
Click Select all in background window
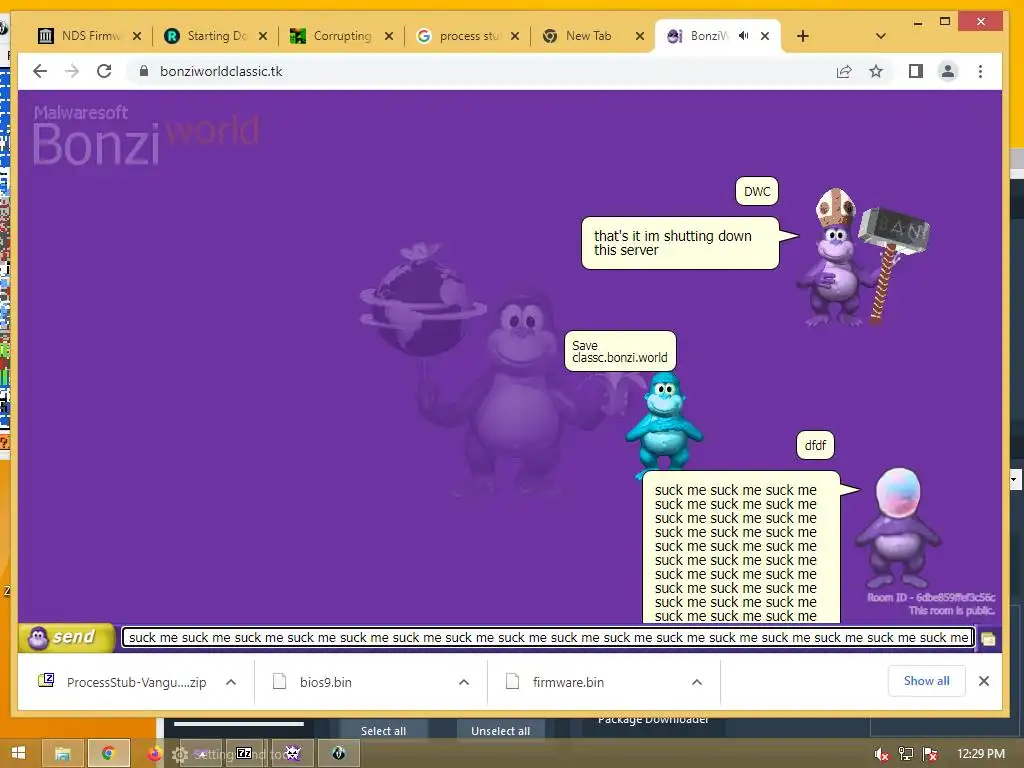383,731
